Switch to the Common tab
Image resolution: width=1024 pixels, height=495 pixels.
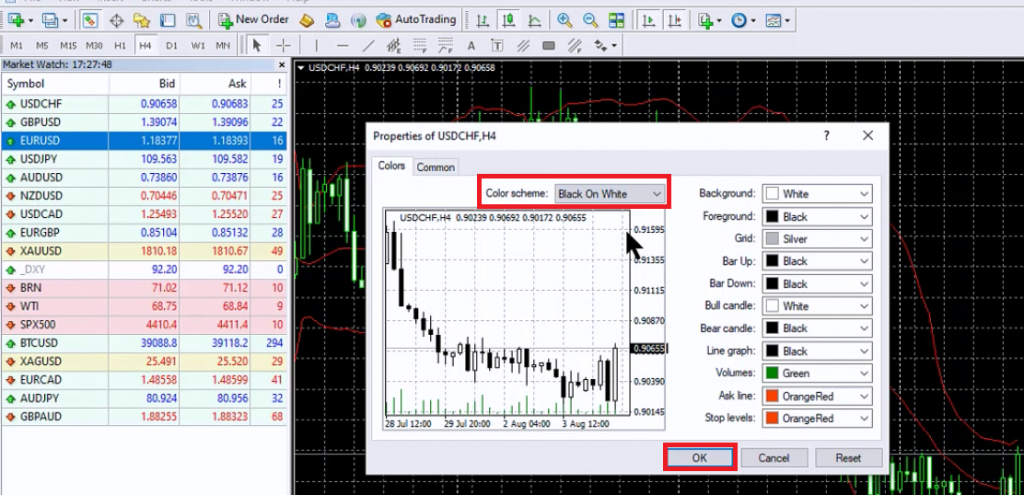click(436, 167)
